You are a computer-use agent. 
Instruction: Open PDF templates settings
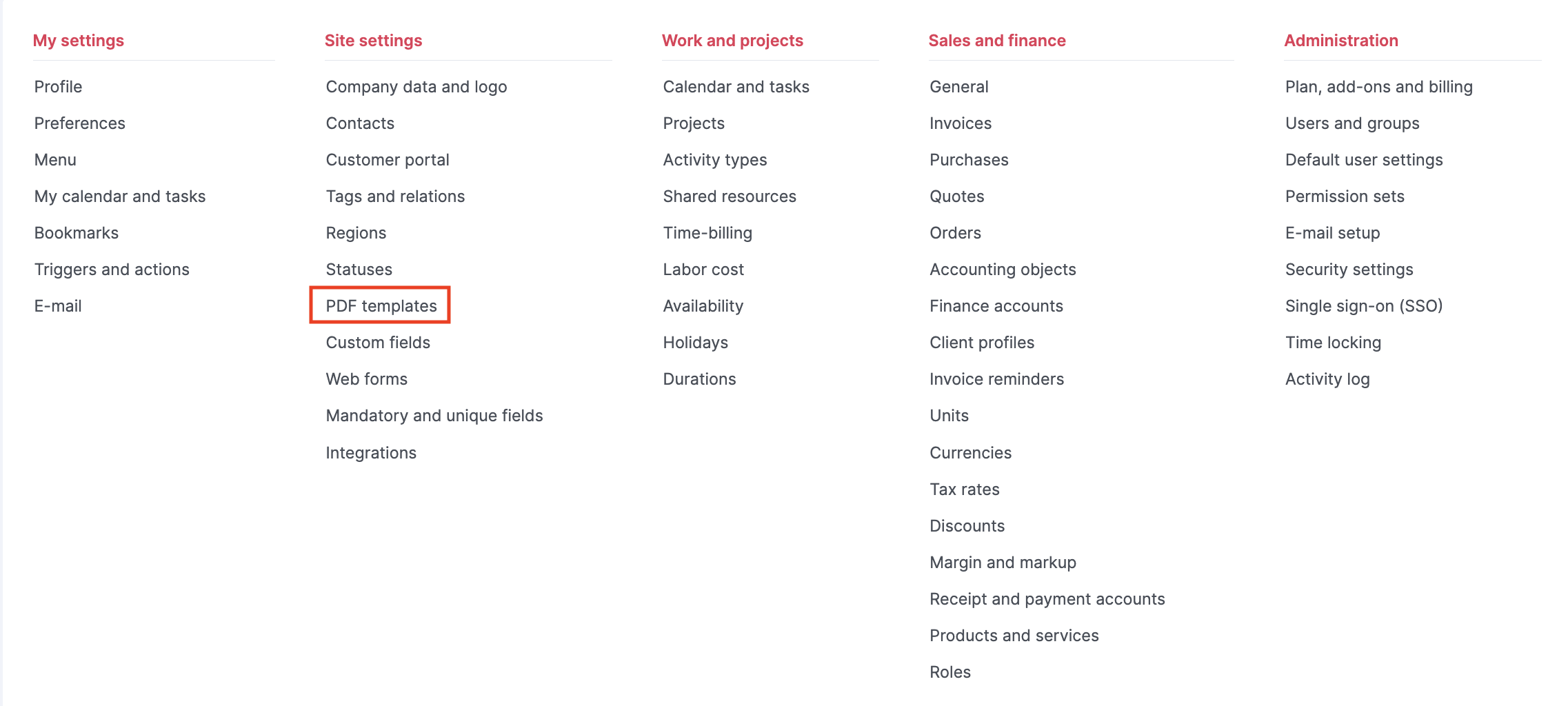tap(381, 305)
